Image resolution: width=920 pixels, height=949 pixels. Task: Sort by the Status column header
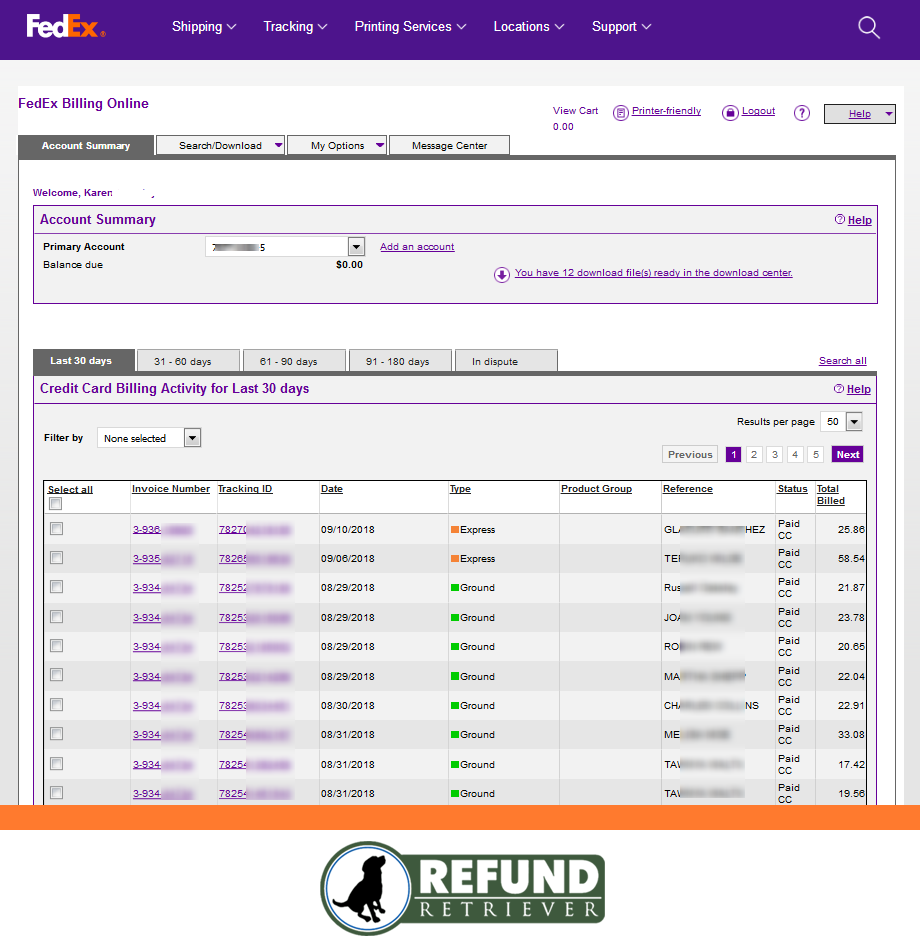coord(792,489)
